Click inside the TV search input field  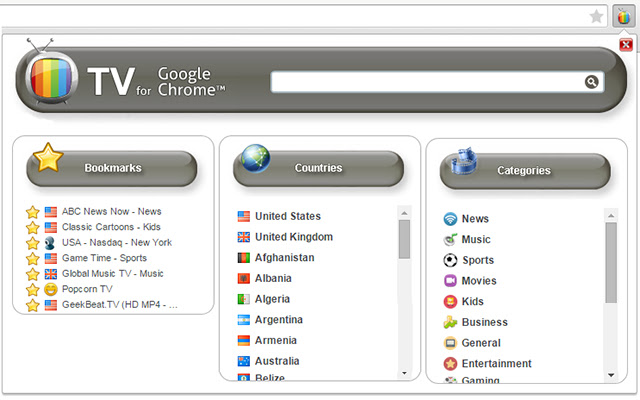(x=427, y=82)
